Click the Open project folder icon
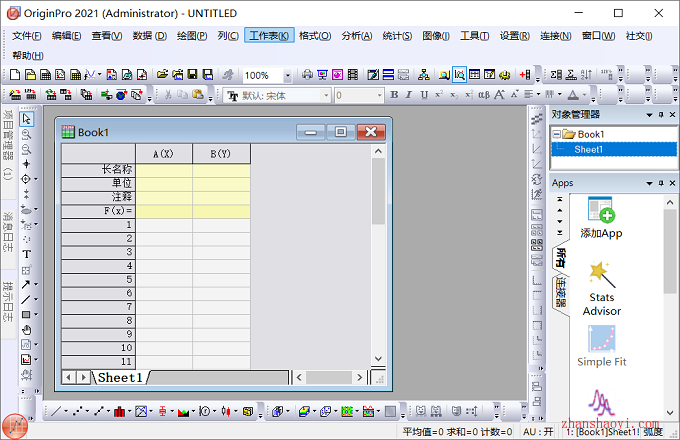Screen dimensions: 680x440 pos(162,75)
